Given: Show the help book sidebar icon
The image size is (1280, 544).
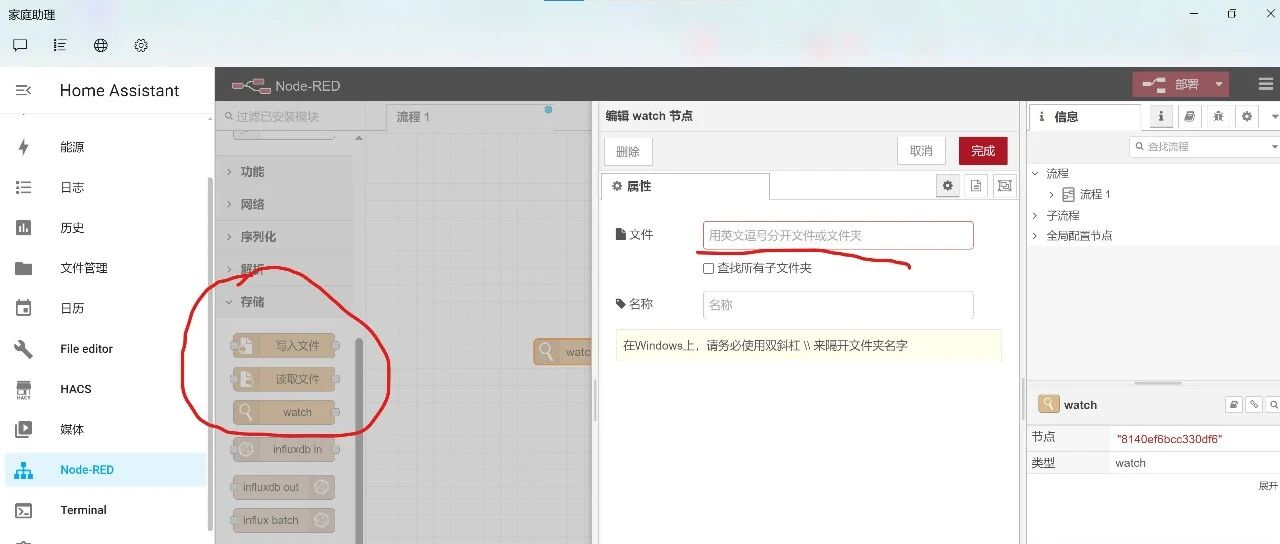Looking at the screenshot, I should click(1189, 116).
